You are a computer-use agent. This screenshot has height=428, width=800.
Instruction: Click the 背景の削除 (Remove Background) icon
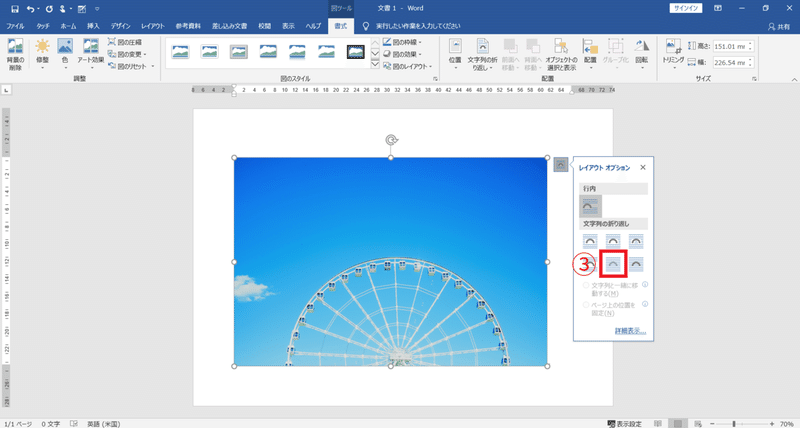(x=15, y=54)
